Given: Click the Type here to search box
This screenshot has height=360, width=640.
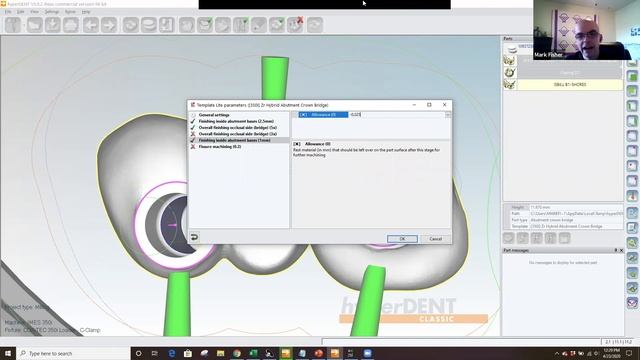Looking at the screenshot, I should pos(73,353).
